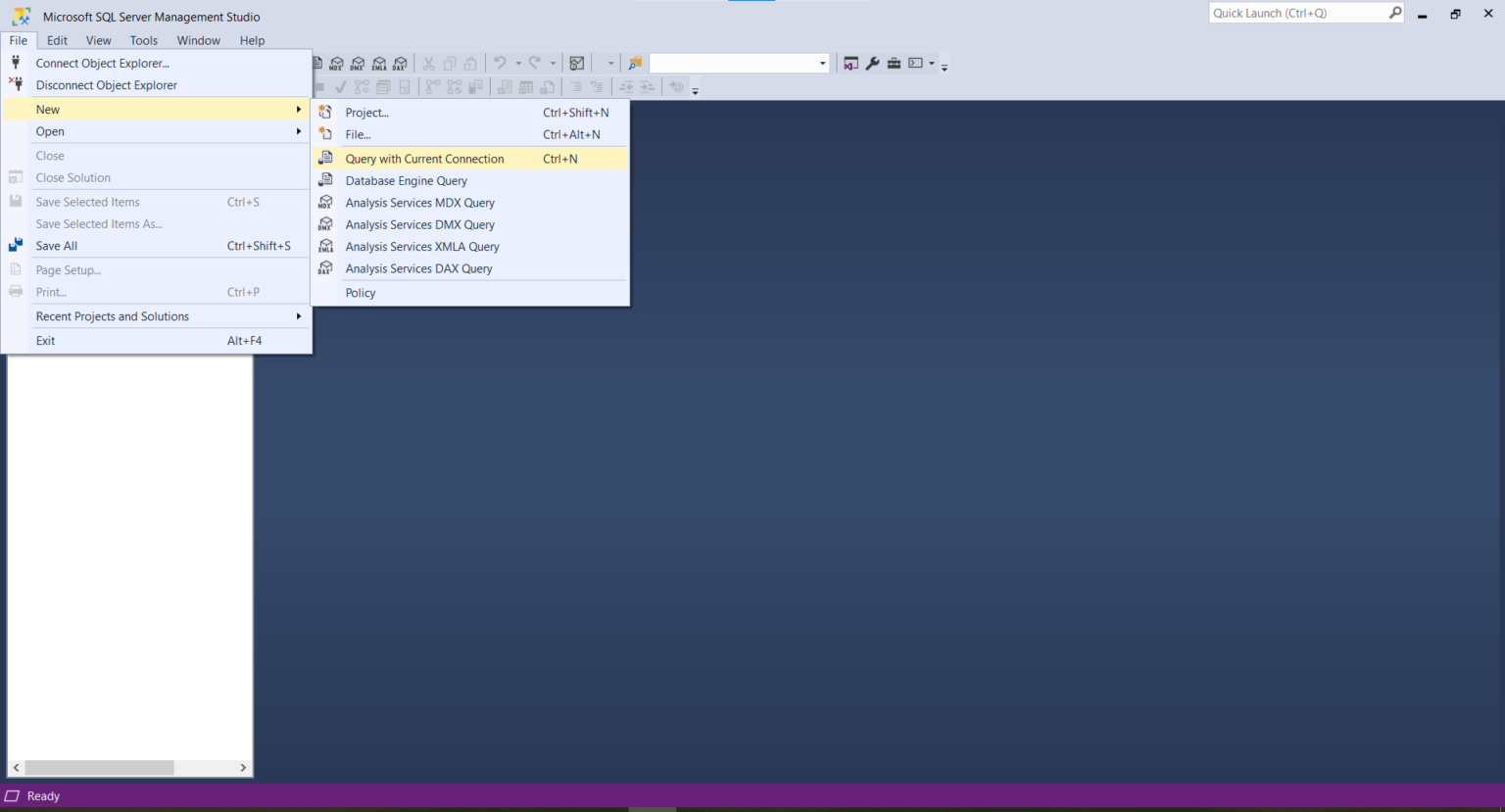
Task: Select the wrench properties icon on the toolbar
Action: click(x=872, y=63)
